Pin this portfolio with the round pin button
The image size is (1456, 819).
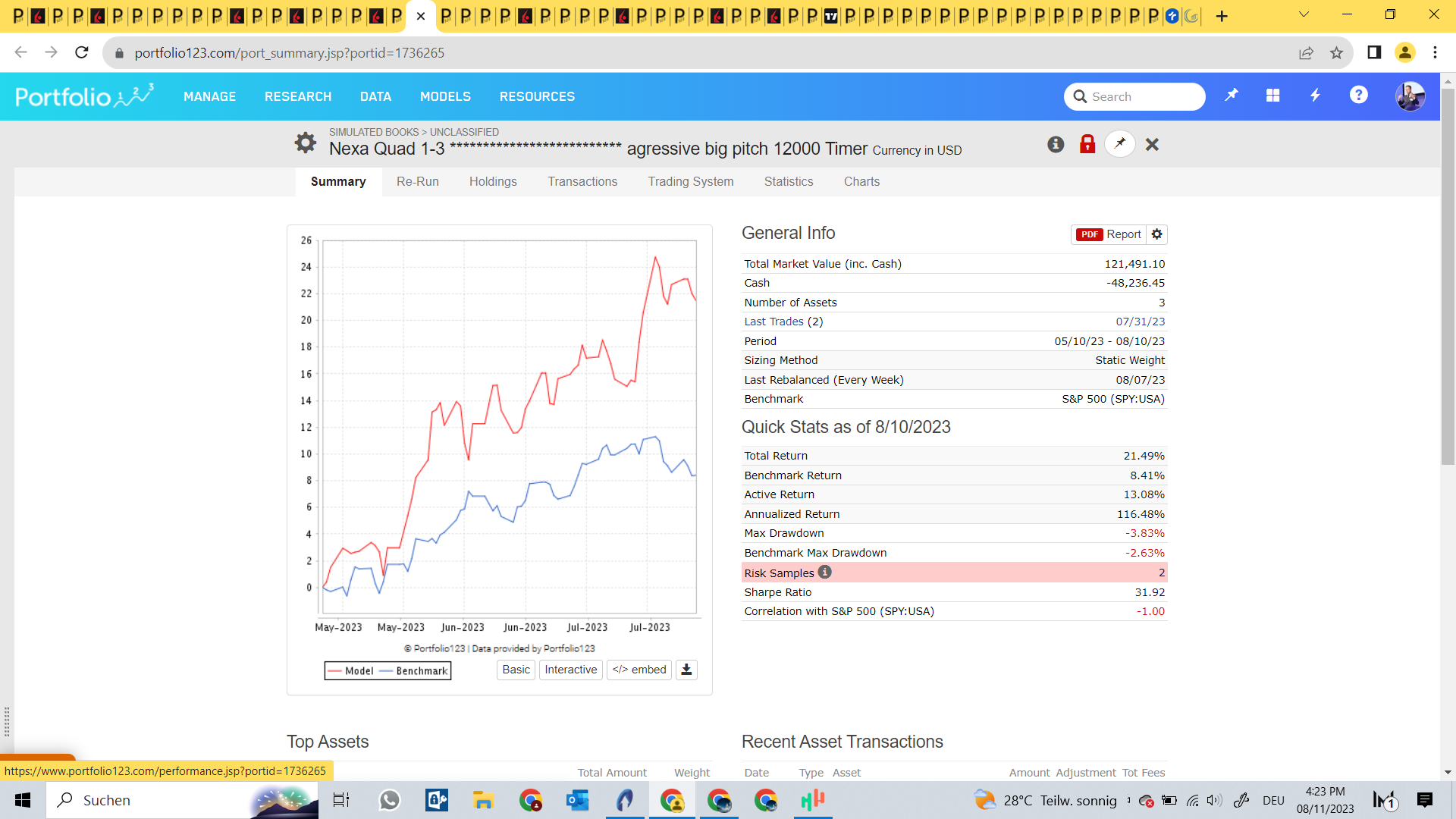[x=1120, y=144]
